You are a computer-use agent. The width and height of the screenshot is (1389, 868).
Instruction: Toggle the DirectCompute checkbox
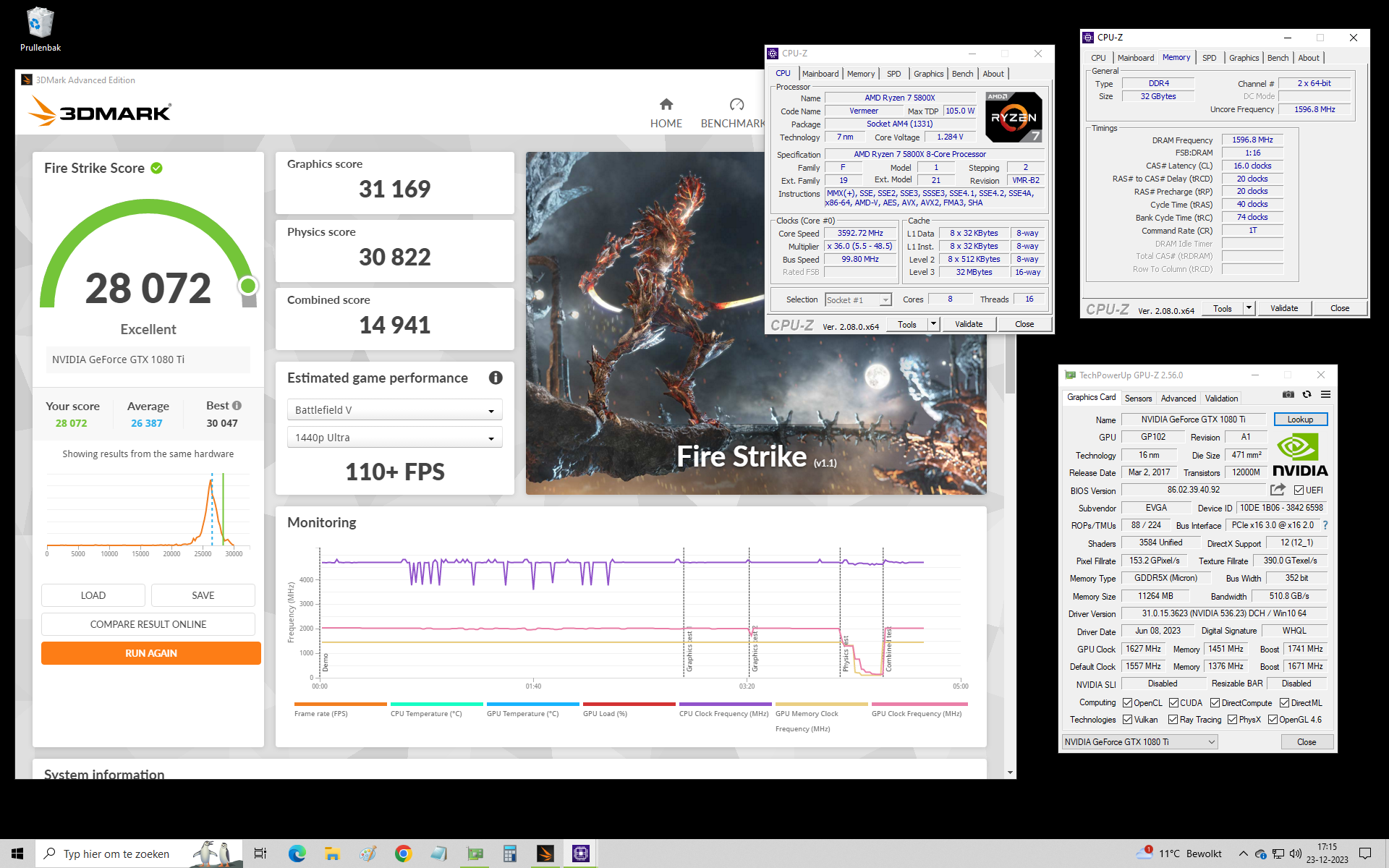click(1215, 702)
